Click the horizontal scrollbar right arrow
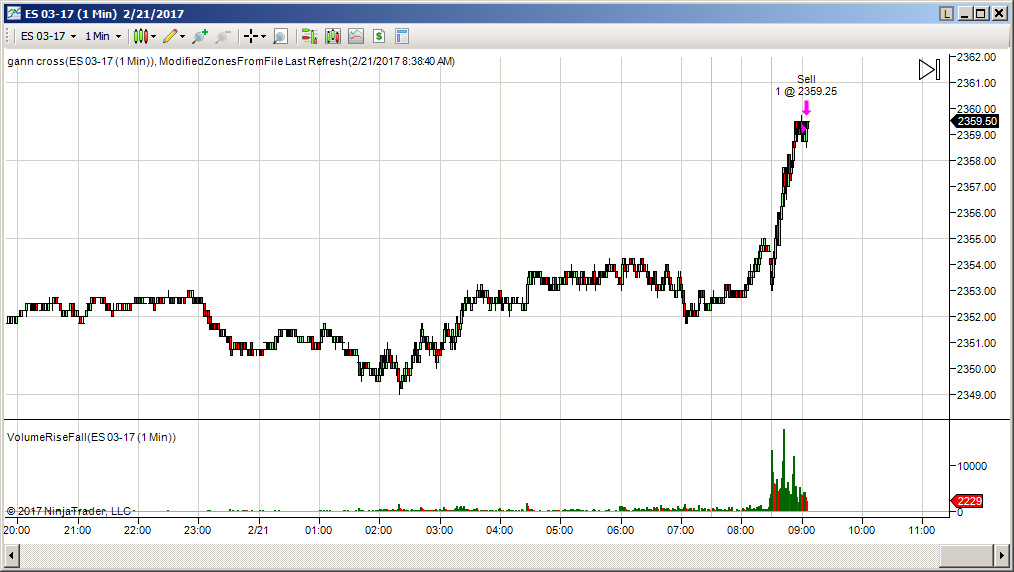The image size is (1014, 572). 1002,556
